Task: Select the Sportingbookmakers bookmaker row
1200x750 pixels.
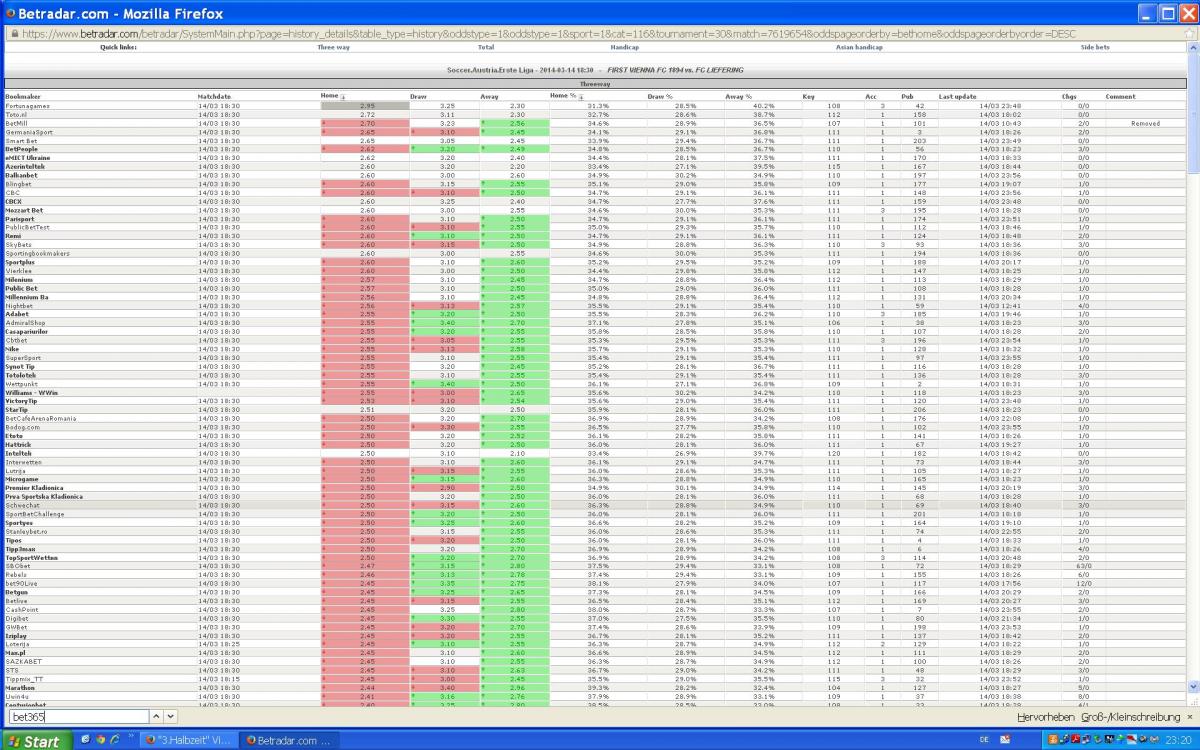Action: [595, 254]
